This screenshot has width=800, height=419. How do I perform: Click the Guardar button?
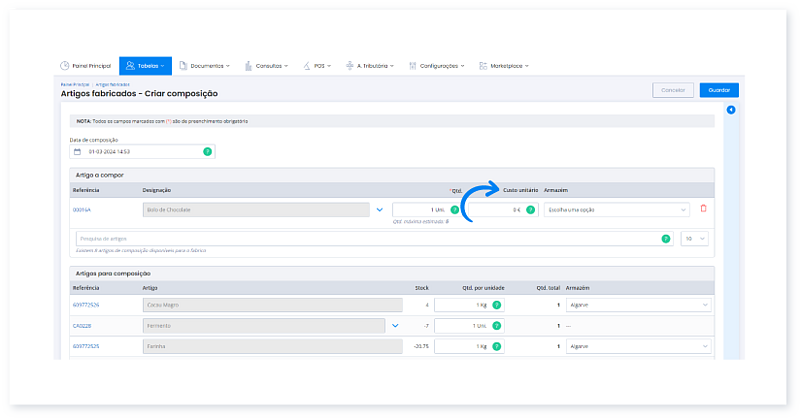coord(719,90)
